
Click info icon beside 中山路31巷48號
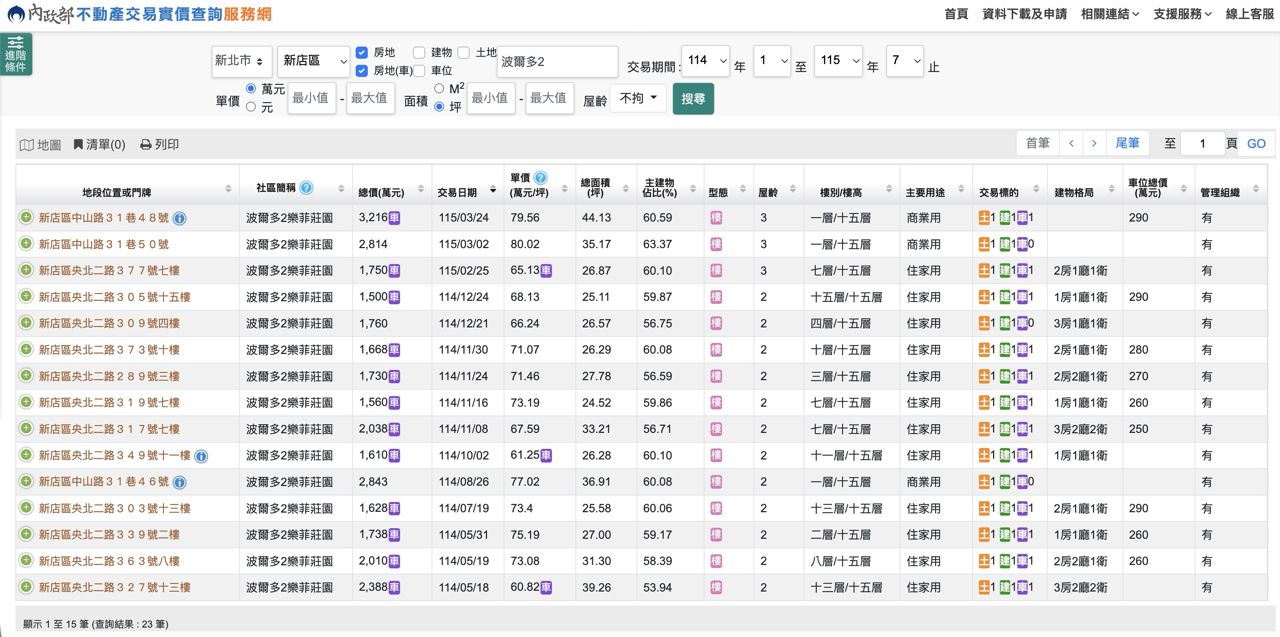click(x=180, y=218)
